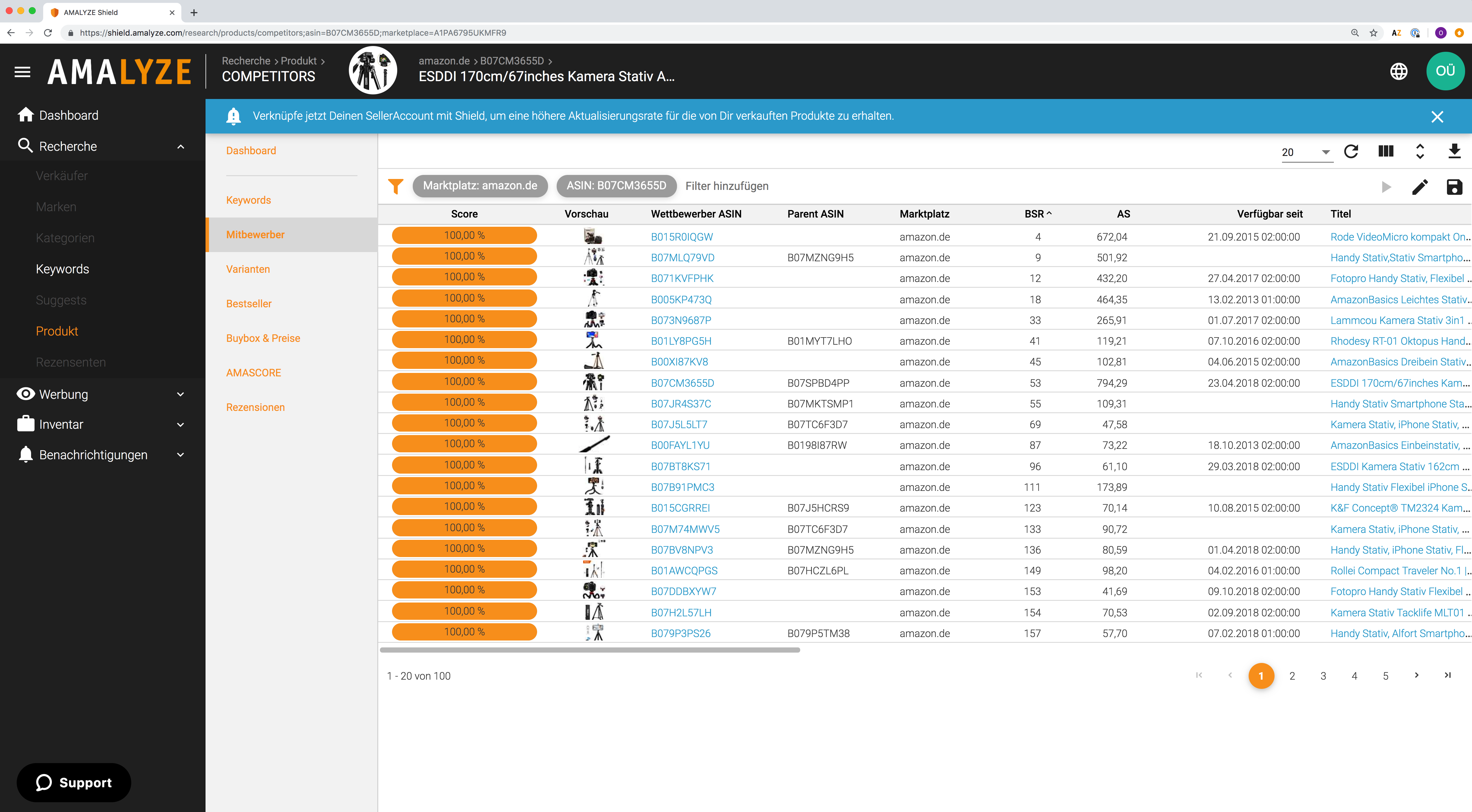Open Dashboard in left sidebar

pyautogui.click(x=69, y=115)
